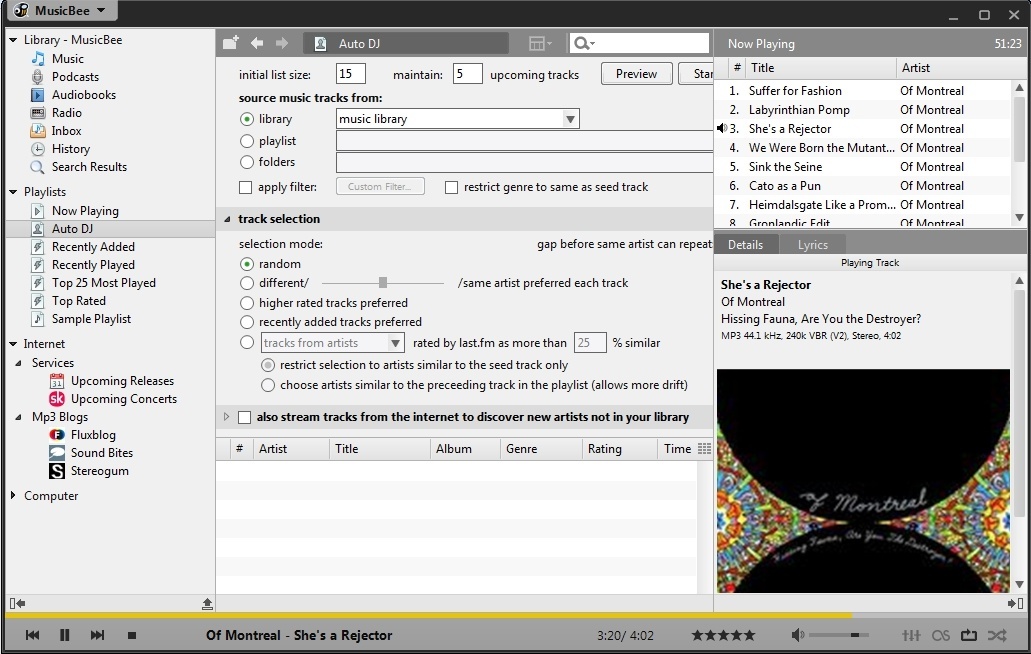Check restrict genre to same as seed track
Image resolution: width=1031 pixels, height=654 pixels.
(451, 187)
